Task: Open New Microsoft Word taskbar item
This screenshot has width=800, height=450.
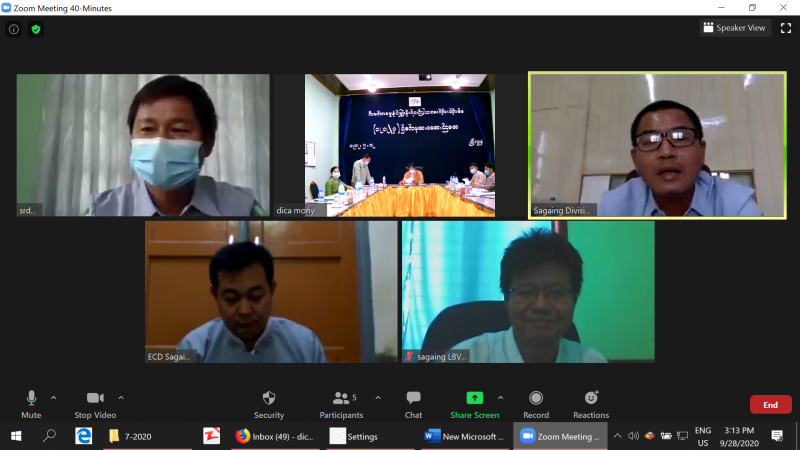Action: point(463,436)
